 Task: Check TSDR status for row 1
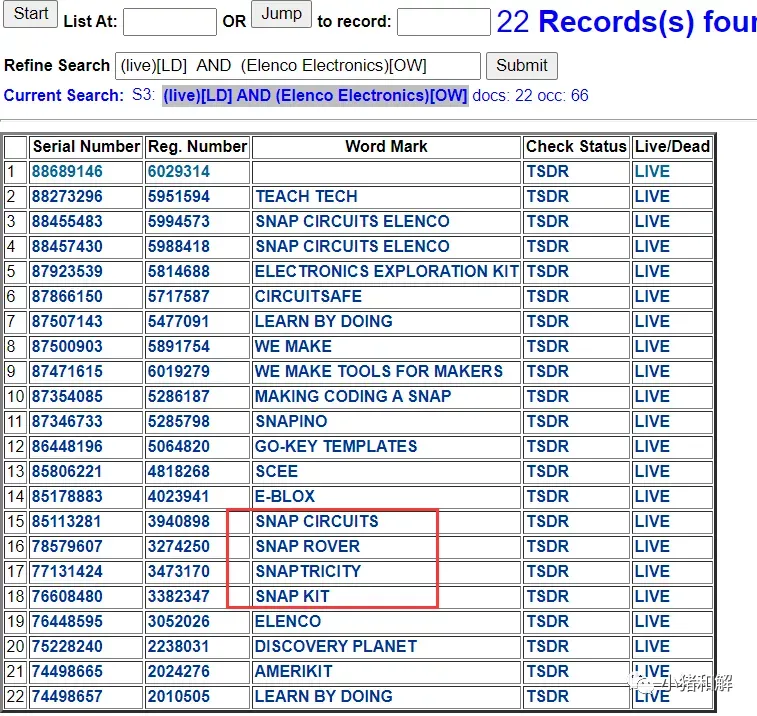[x=547, y=171]
